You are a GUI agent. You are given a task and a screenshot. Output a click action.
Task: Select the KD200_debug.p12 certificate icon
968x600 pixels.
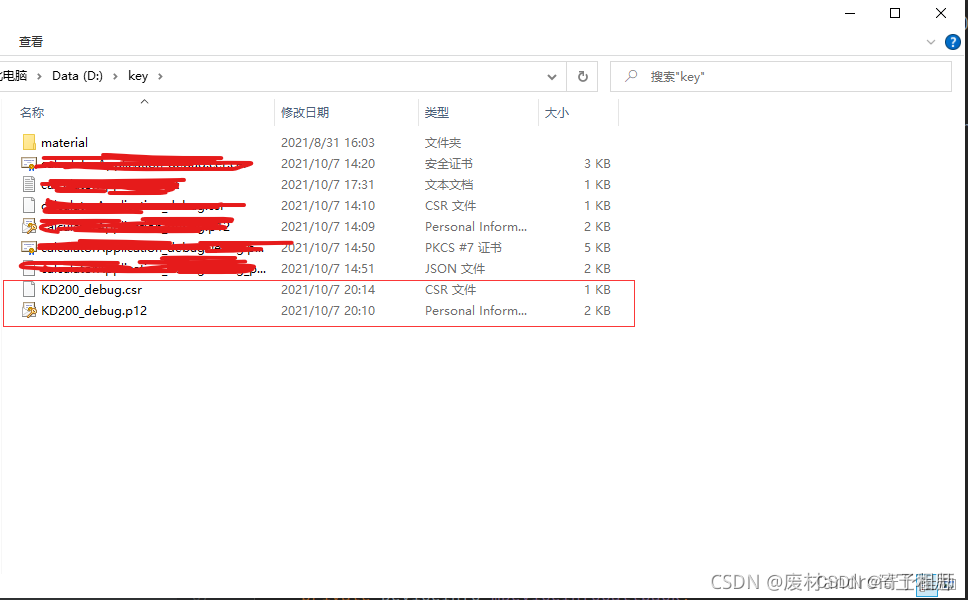pyautogui.click(x=29, y=310)
